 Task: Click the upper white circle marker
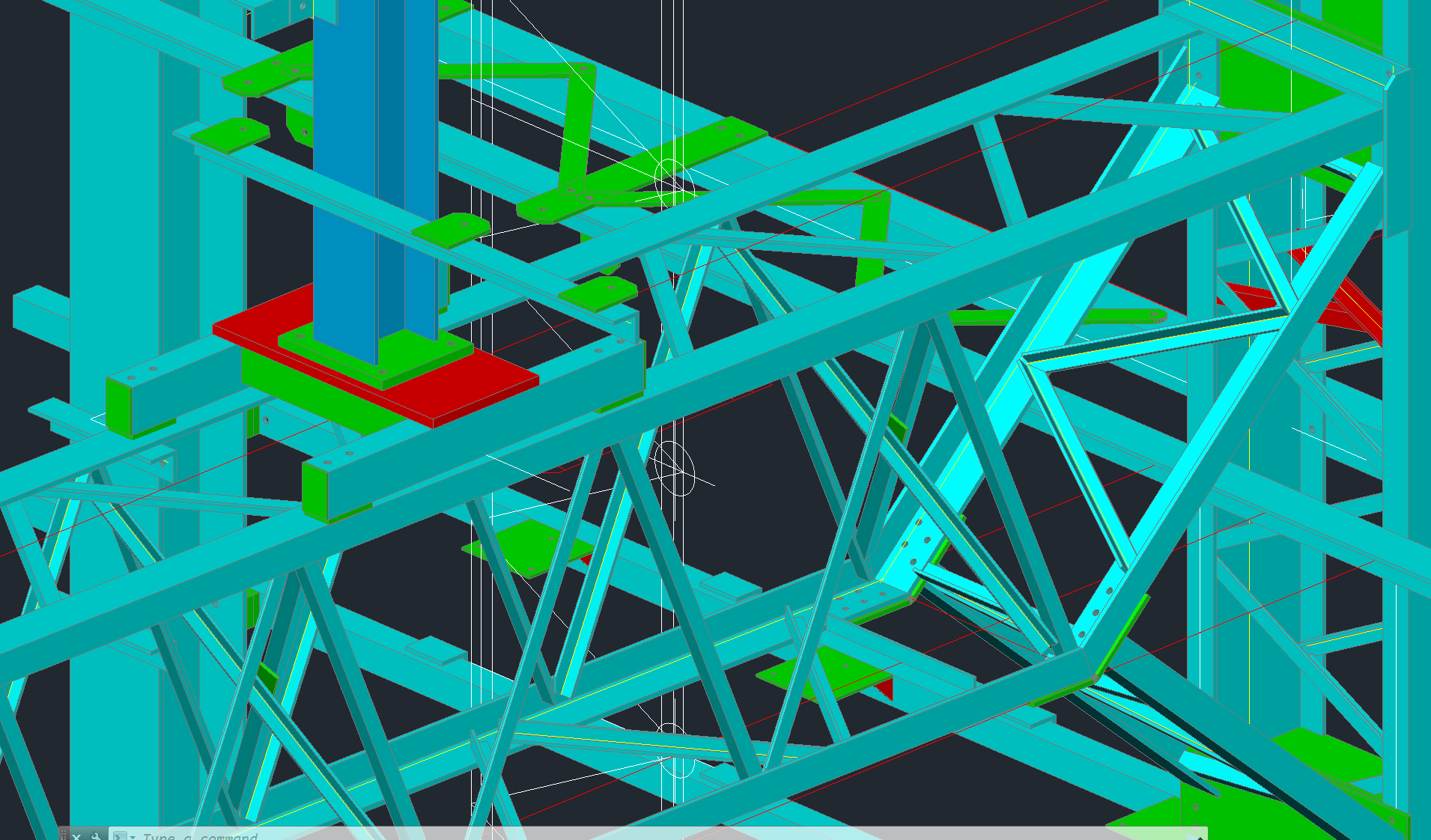(x=669, y=180)
